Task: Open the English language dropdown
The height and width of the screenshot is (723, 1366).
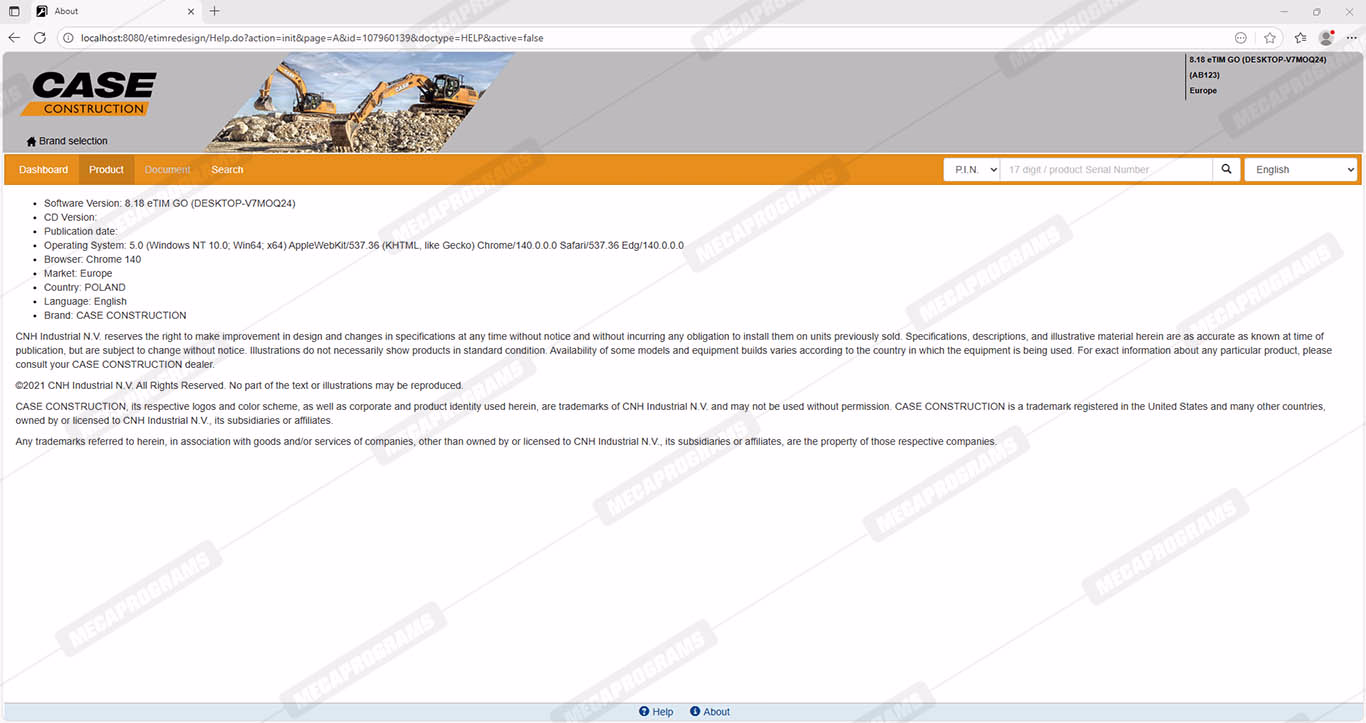Action: (x=1300, y=170)
